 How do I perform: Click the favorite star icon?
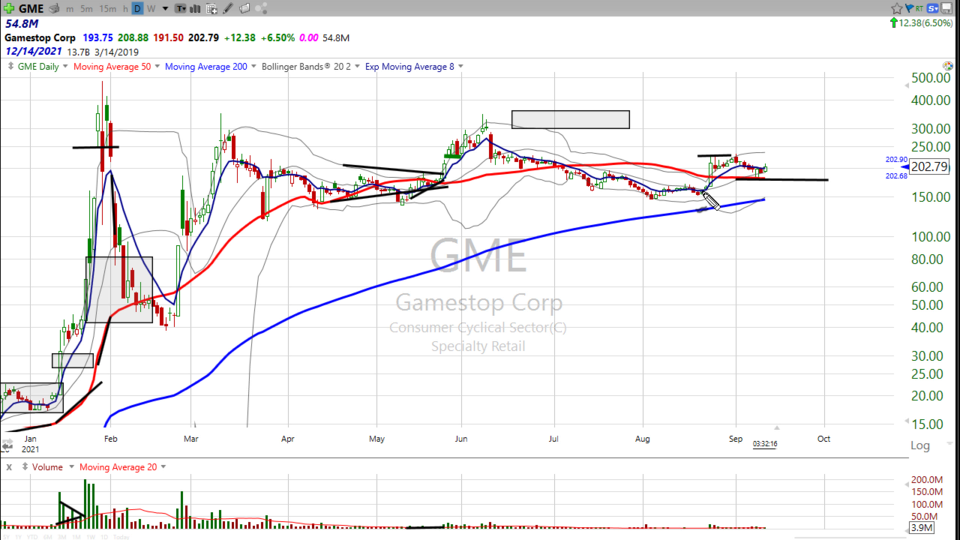(897, 8)
